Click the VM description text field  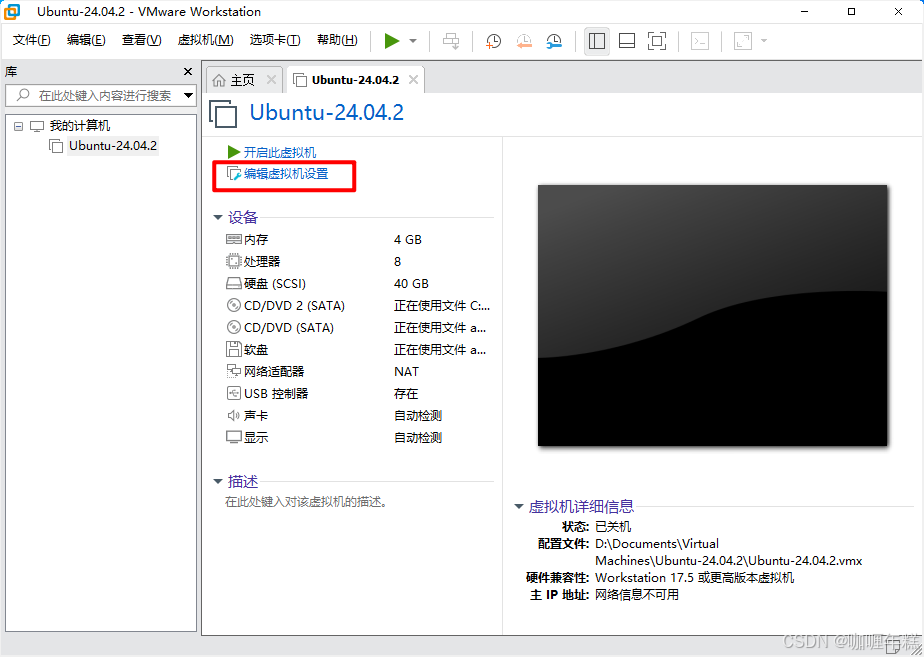pyautogui.click(x=306, y=502)
